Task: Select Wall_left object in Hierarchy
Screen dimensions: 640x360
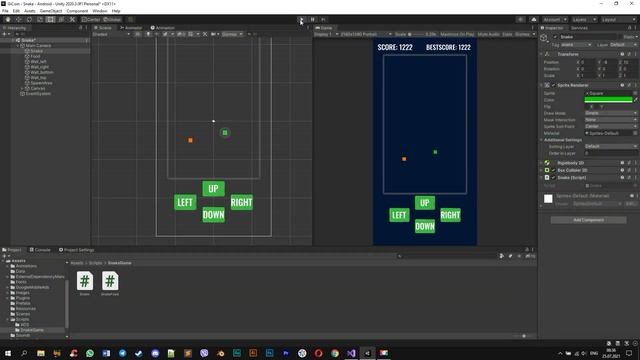Action: (x=38, y=62)
